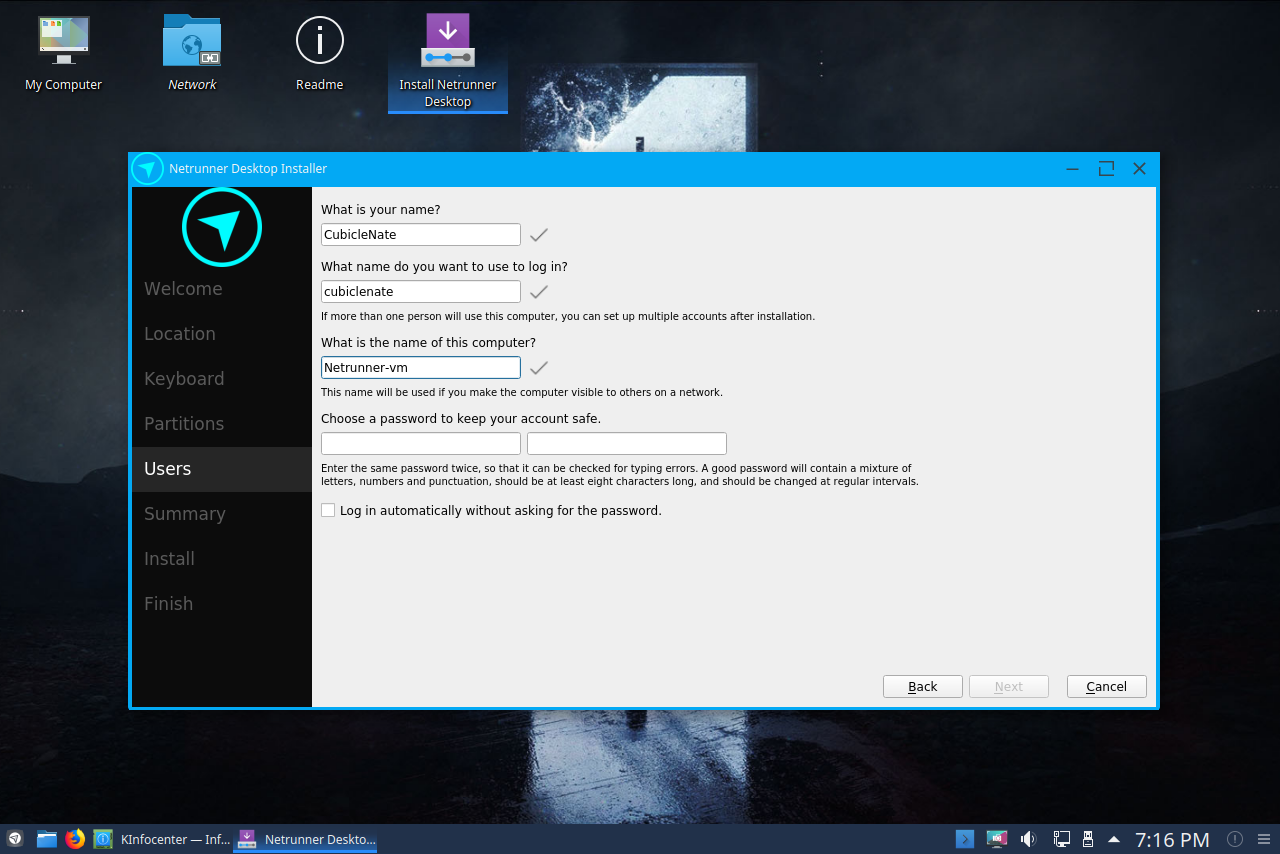Viewport: 1280px width, 854px height.
Task: Click the Next button
Action: click(1009, 686)
